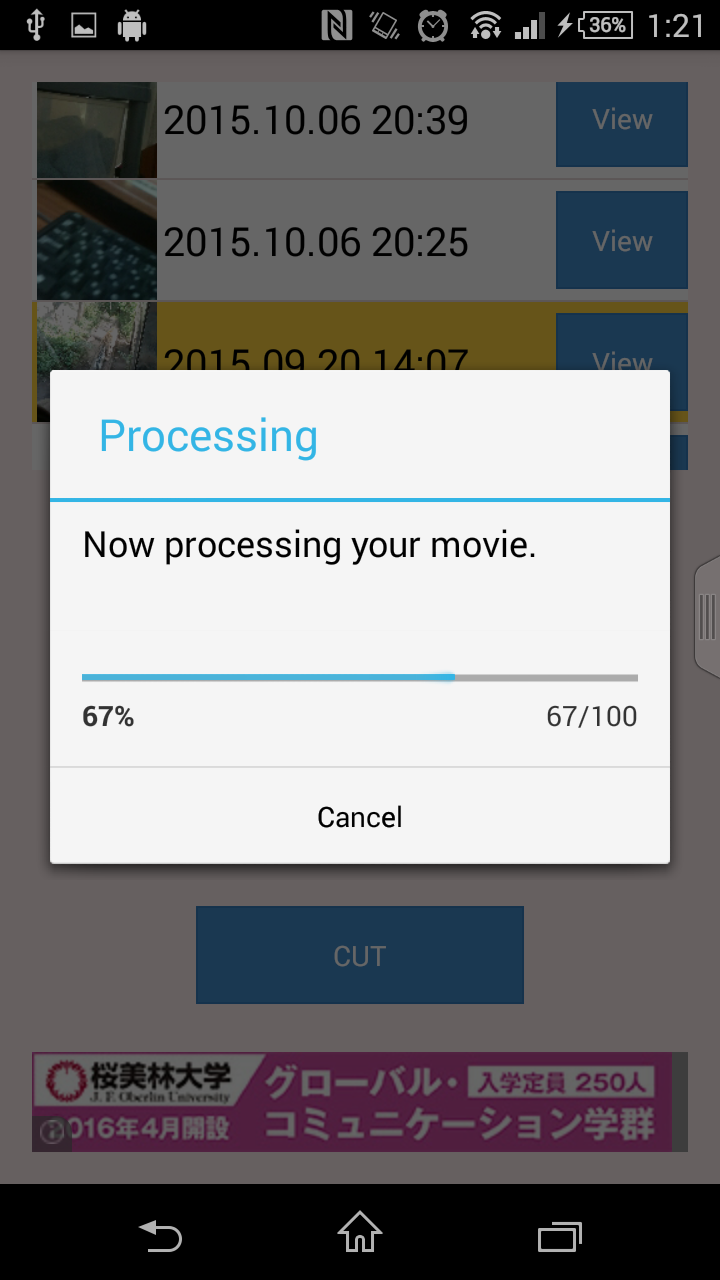Open the Recent apps navigation button
This screenshot has width=720, height=1280.
[560, 1236]
